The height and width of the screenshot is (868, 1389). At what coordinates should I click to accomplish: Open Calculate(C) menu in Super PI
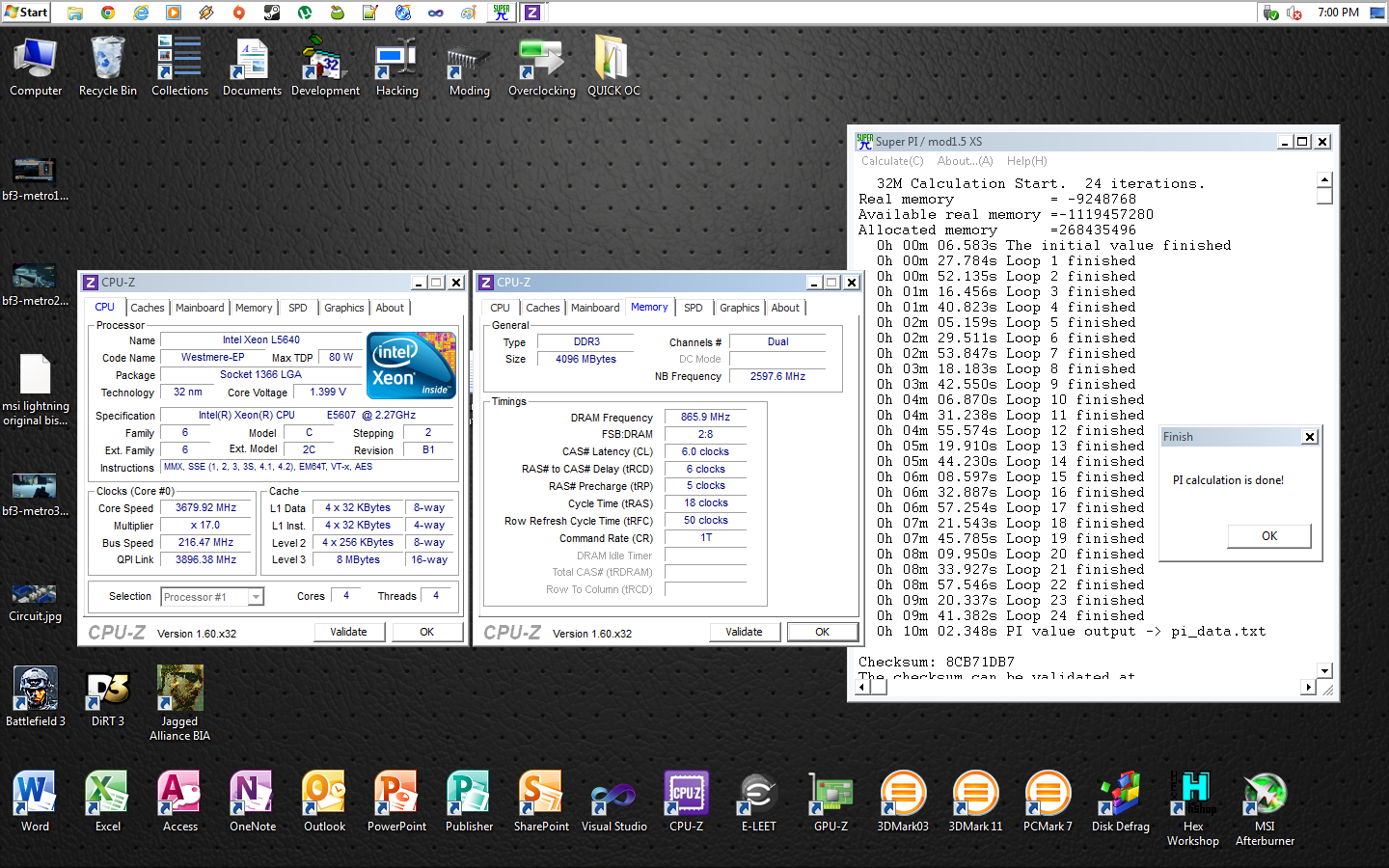pos(892,161)
